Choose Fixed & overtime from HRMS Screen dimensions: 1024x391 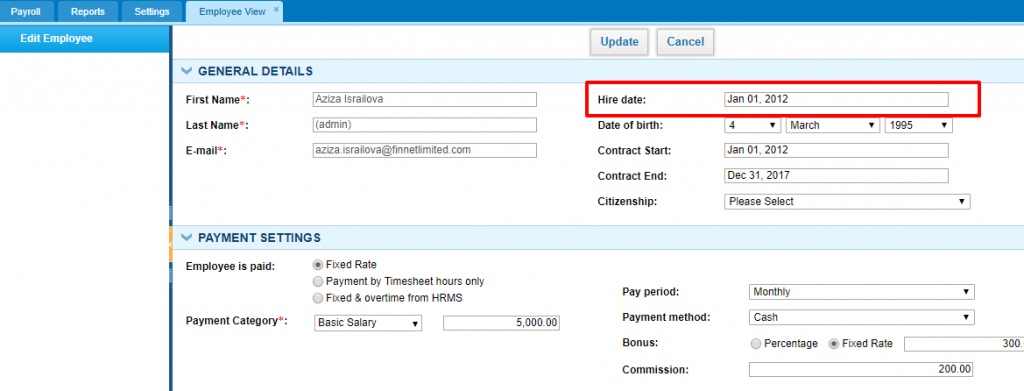(x=318, y=298)
